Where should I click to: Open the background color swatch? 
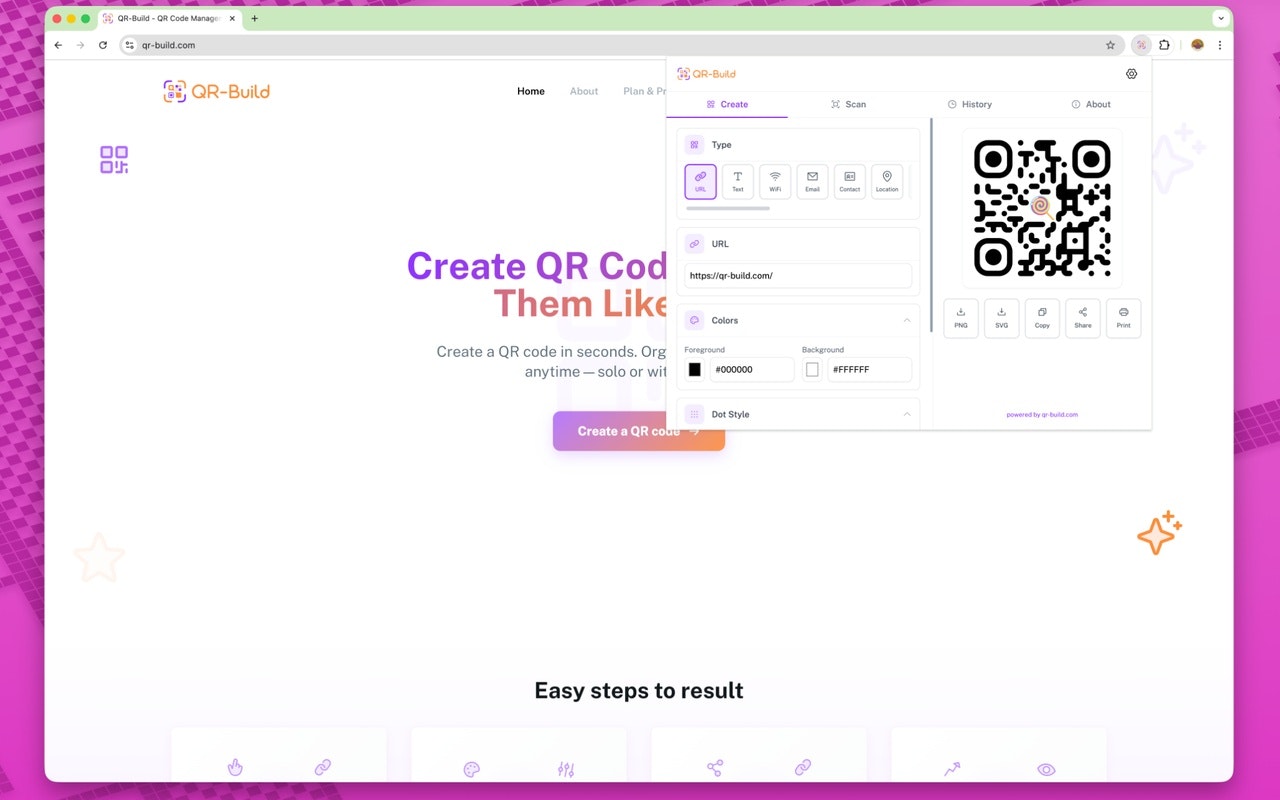coord(812,370)
